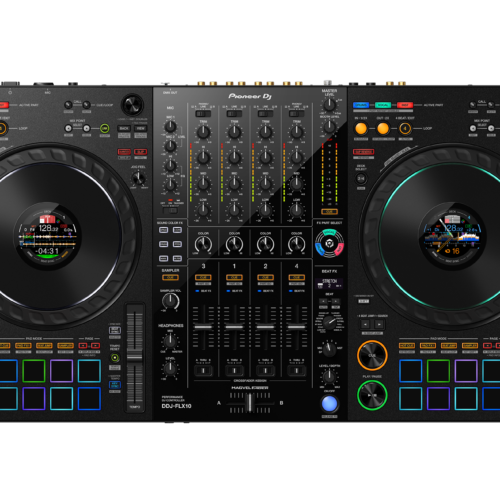The image size is (500, 500).
Task: Click the channel 1 volume fader
Action: coord(234,327)
